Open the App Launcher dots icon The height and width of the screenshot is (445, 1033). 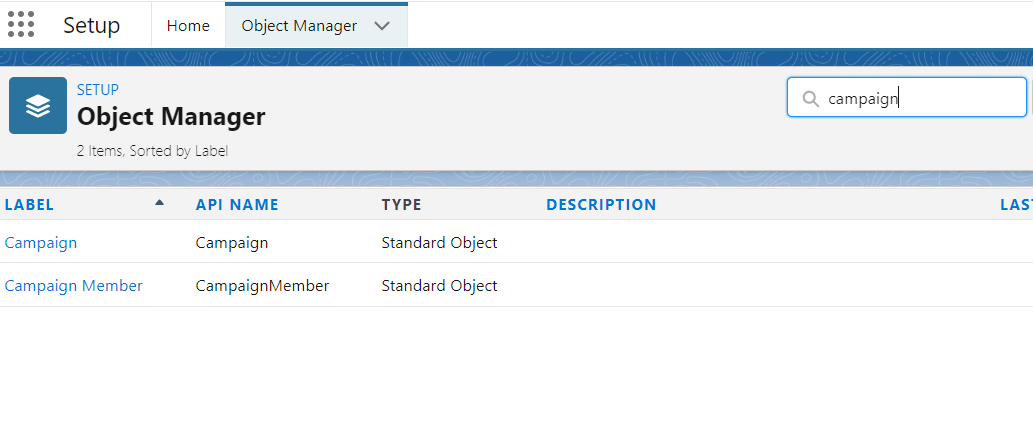[x=21, y=25]
